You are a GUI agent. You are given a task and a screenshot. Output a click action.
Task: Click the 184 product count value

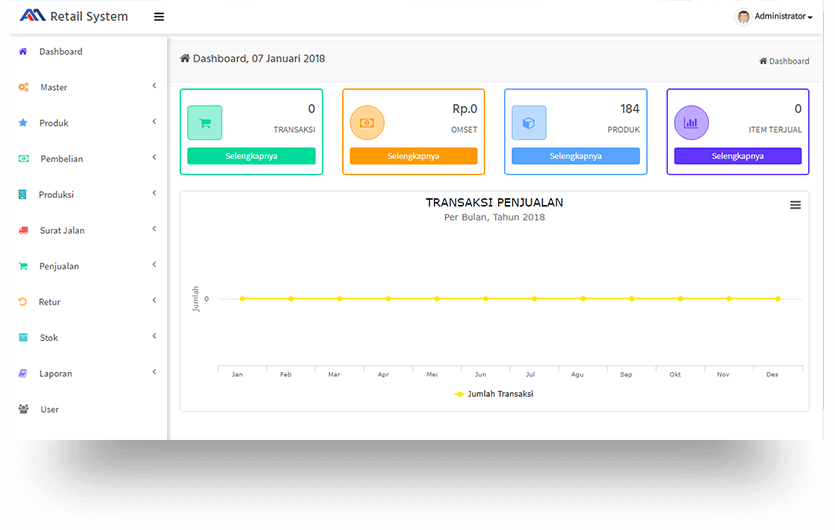tap(629, 109)
